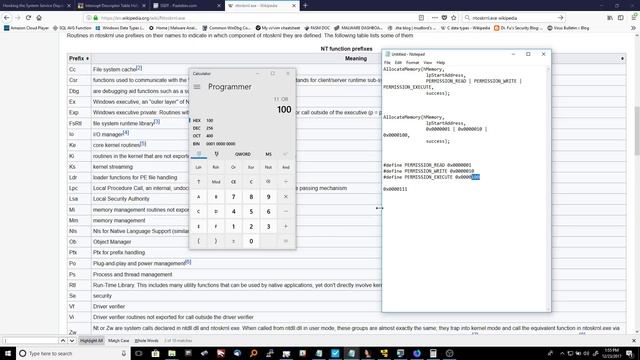Go to the Firefox home page
Screen dimensions: 640x360
tap(39, 18)
